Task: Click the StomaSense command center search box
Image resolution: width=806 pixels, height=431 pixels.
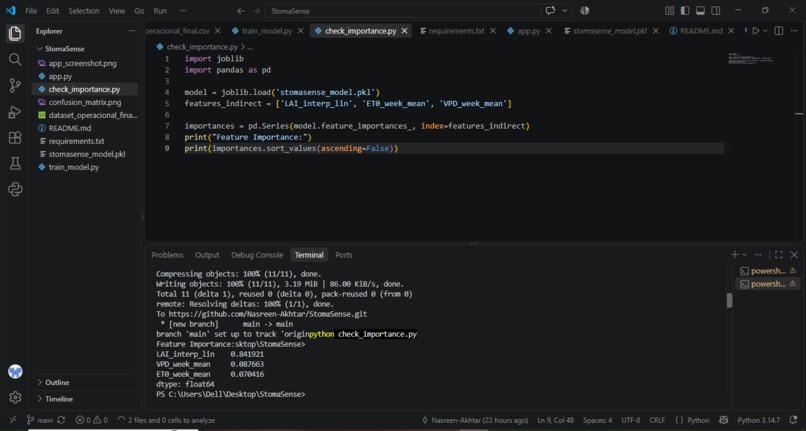Action: (403, 11)
